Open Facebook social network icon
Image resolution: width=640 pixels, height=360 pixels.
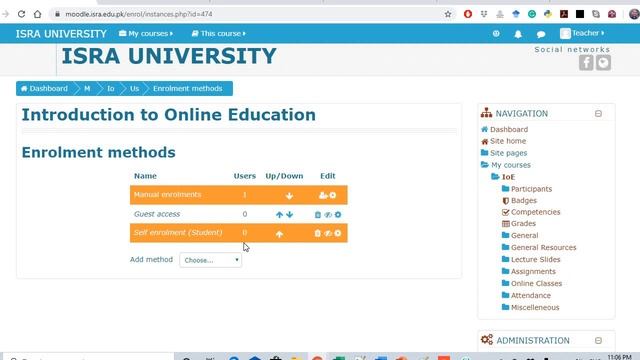click(x=586, y=63)
